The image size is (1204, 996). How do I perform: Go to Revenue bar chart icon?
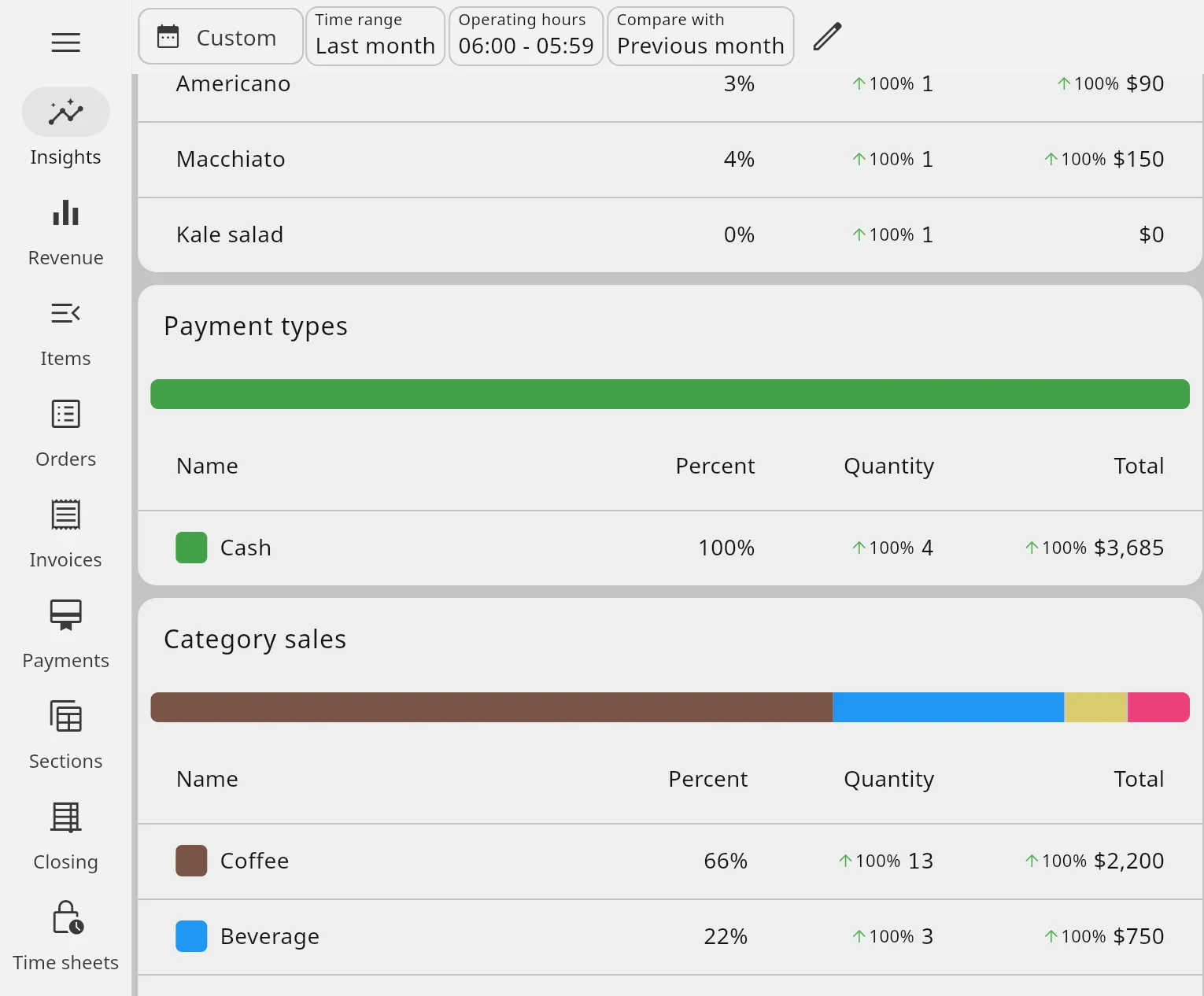click(x=66, y=213)
